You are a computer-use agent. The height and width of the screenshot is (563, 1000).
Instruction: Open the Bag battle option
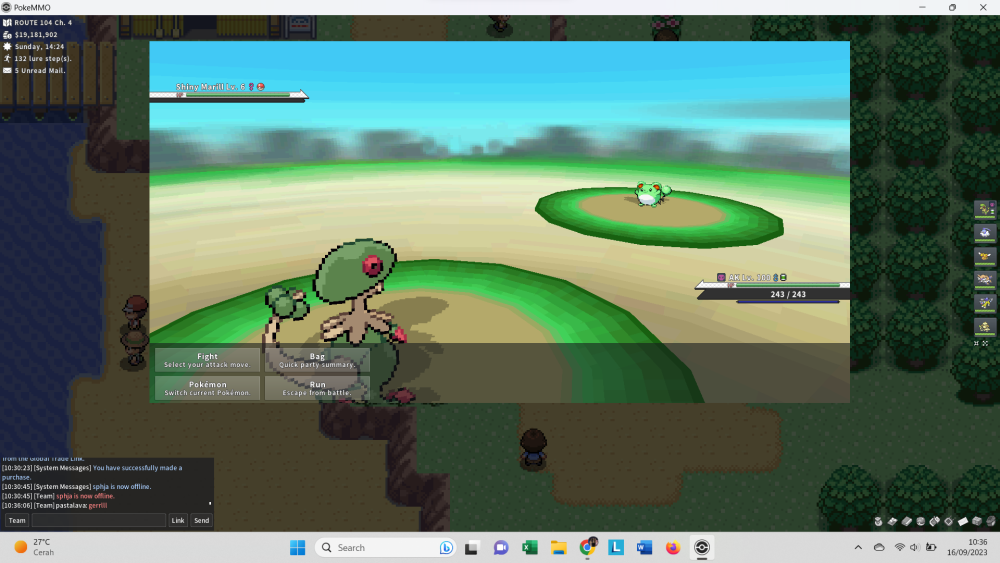coord(317,360)
